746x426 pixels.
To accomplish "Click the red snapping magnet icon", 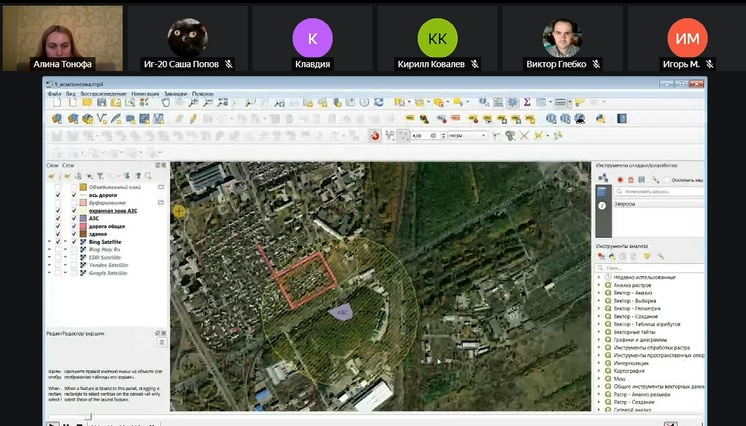I will [376, 135].
